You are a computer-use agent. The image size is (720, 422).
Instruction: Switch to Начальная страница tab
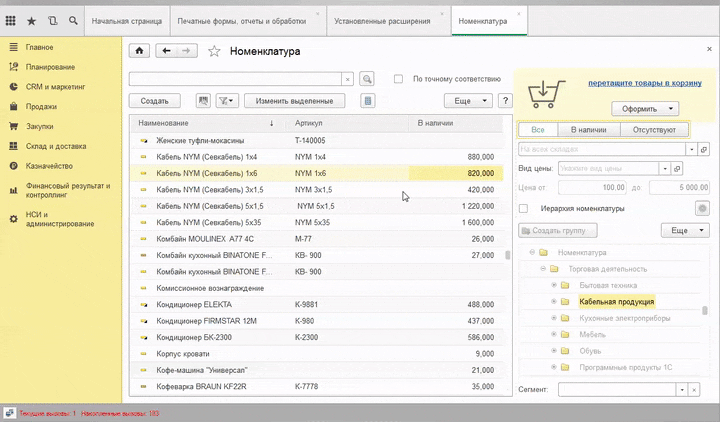127,21
